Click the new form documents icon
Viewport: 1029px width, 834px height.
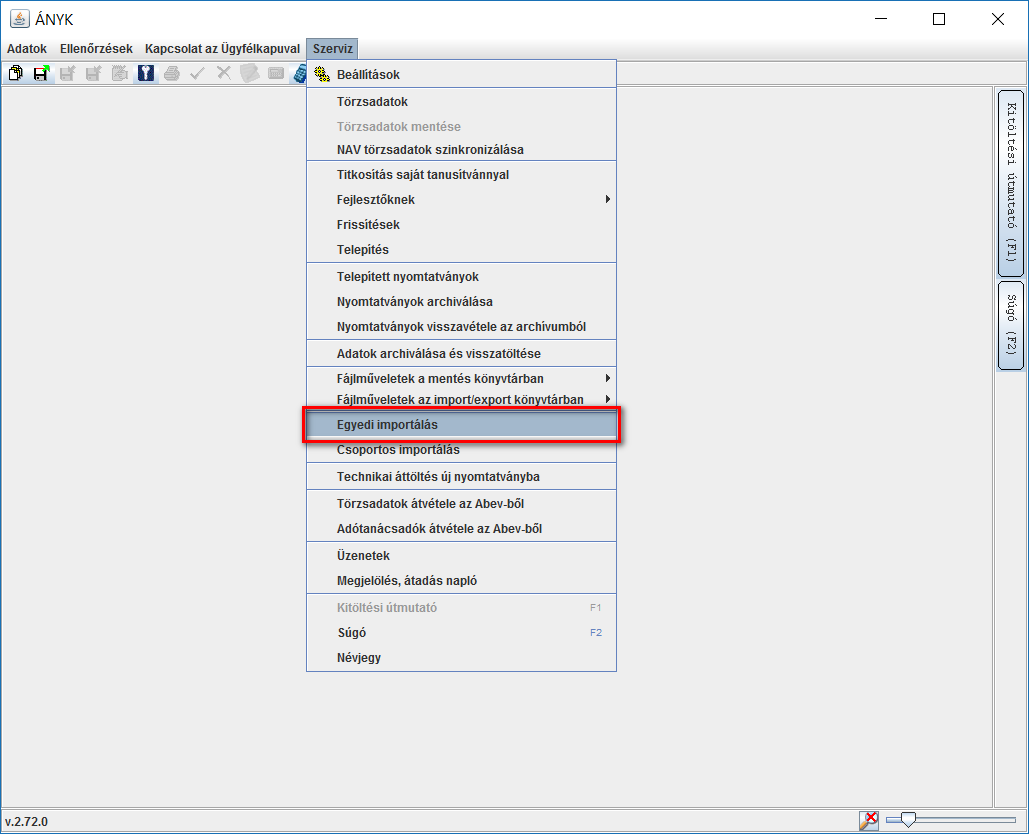coord(15,73)
